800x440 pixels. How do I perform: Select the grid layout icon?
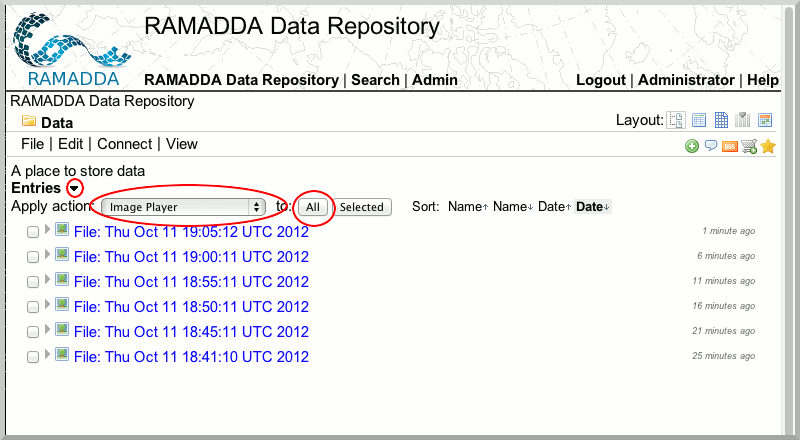721,121
